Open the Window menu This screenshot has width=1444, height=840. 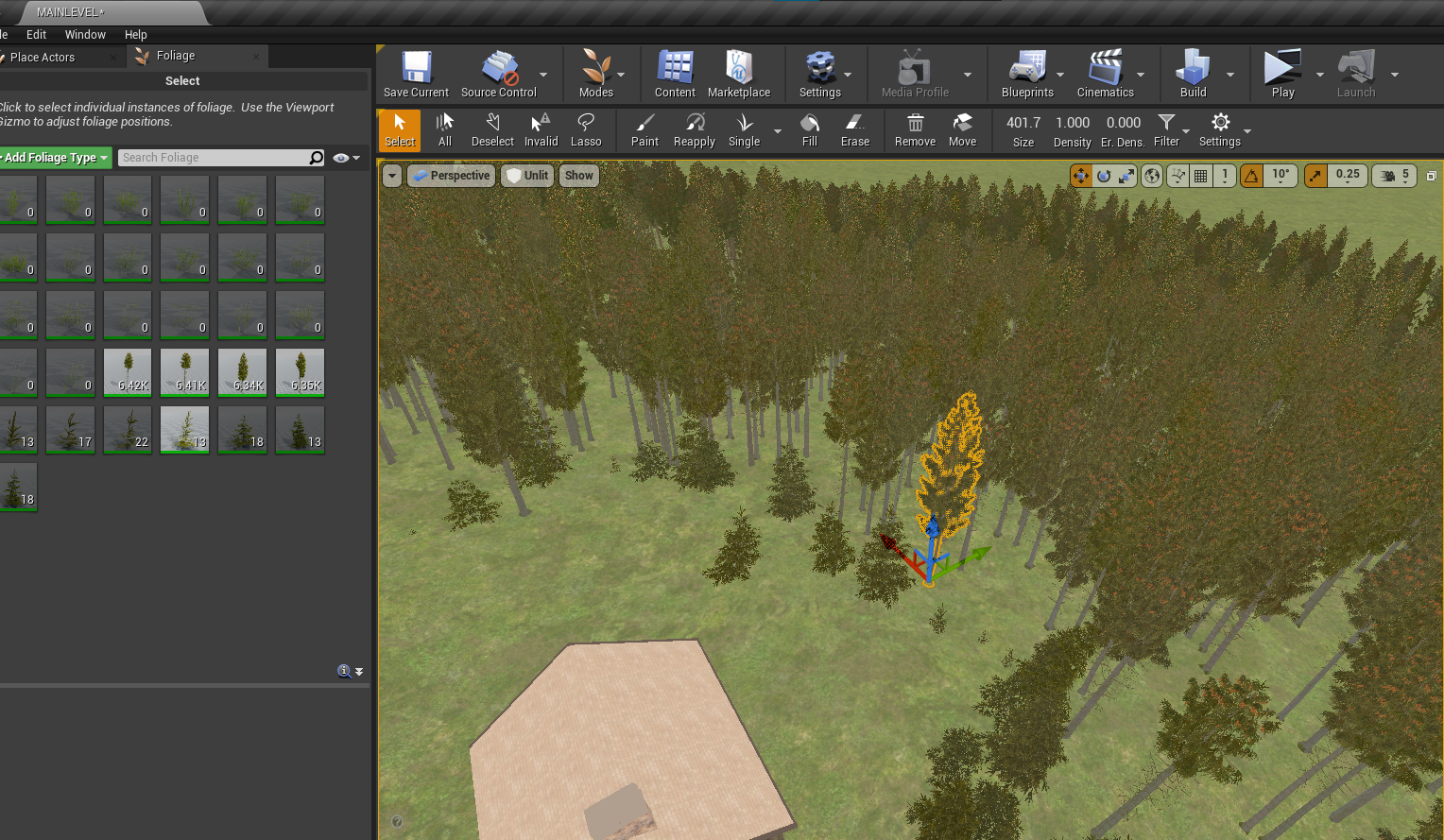tap(85, 34)
